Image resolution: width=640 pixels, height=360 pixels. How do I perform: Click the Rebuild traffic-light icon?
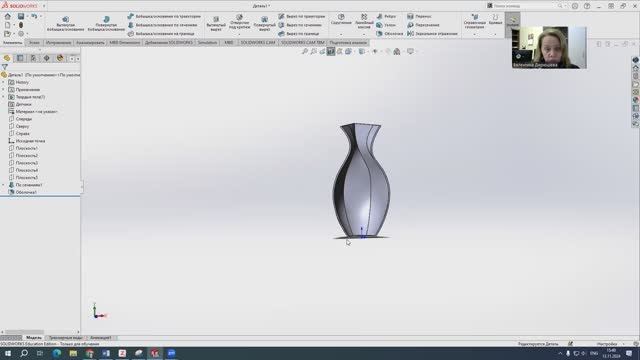21,25
